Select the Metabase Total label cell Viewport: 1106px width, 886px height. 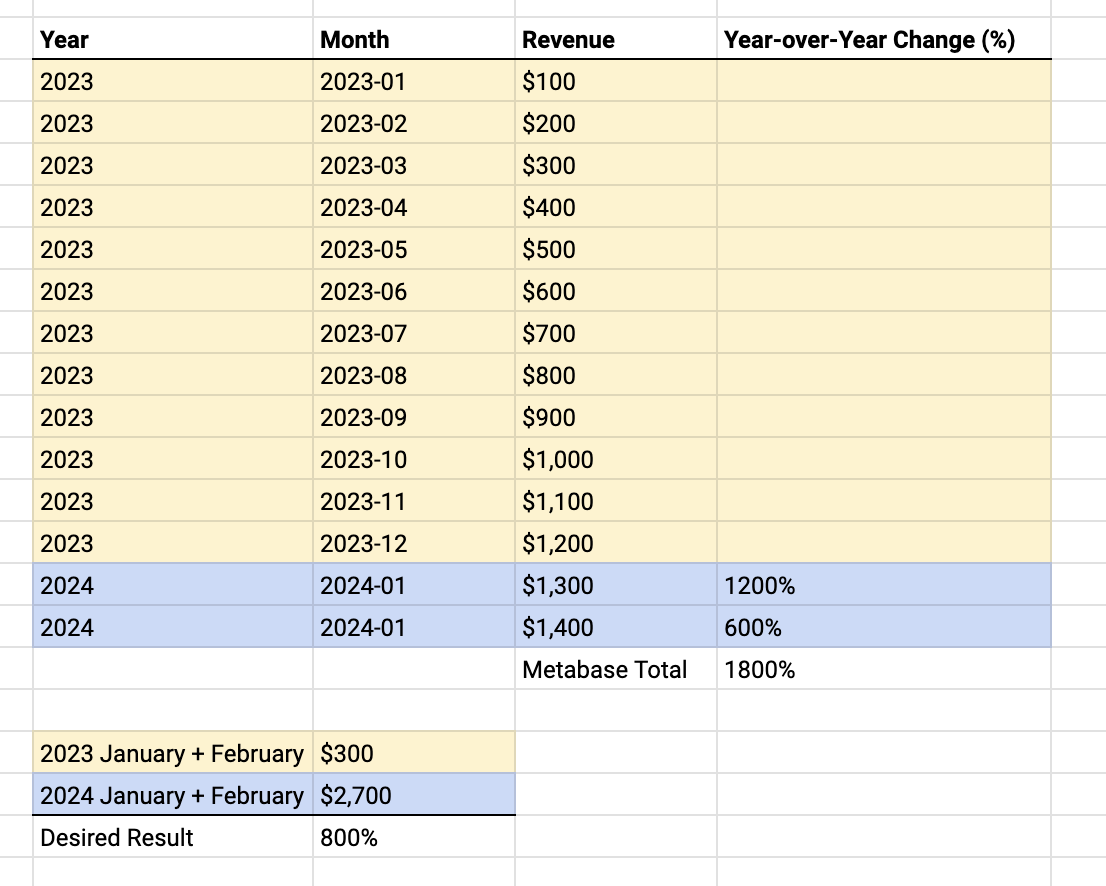616,669
